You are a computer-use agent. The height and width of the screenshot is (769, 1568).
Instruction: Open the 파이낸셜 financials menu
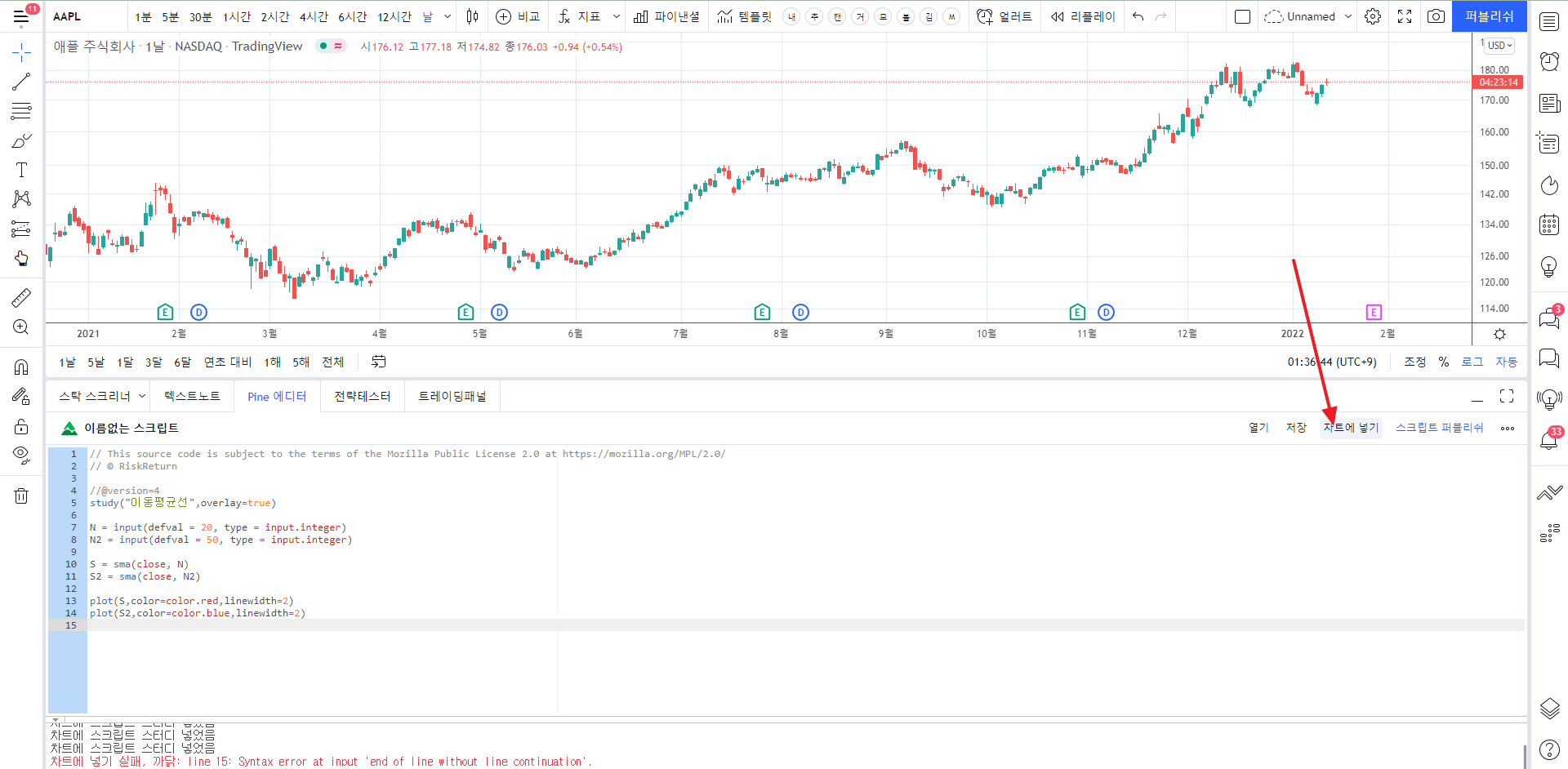pyautogui.click(x=666, y=16)
